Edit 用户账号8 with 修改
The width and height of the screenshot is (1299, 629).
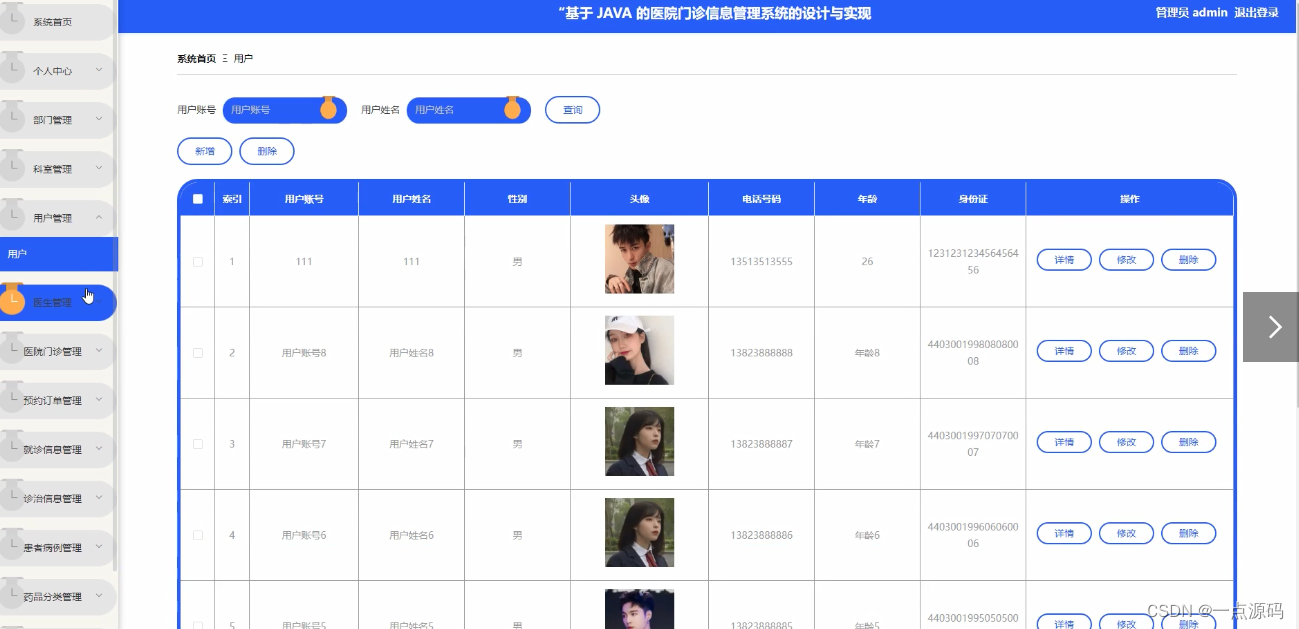click(x=1126, y=351)
